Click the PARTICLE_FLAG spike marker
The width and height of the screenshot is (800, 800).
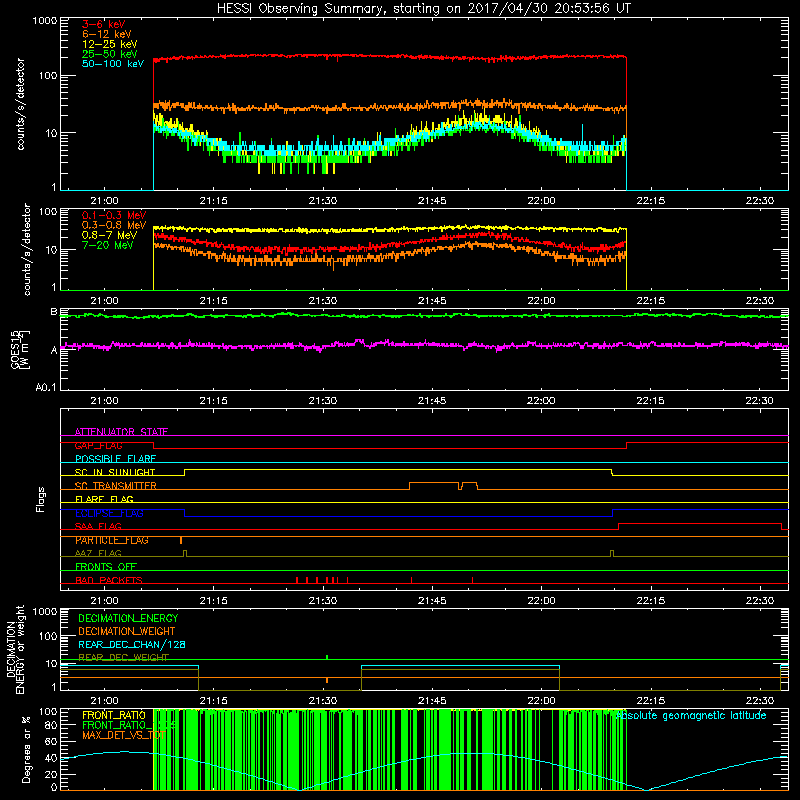(x=181, y=540)
